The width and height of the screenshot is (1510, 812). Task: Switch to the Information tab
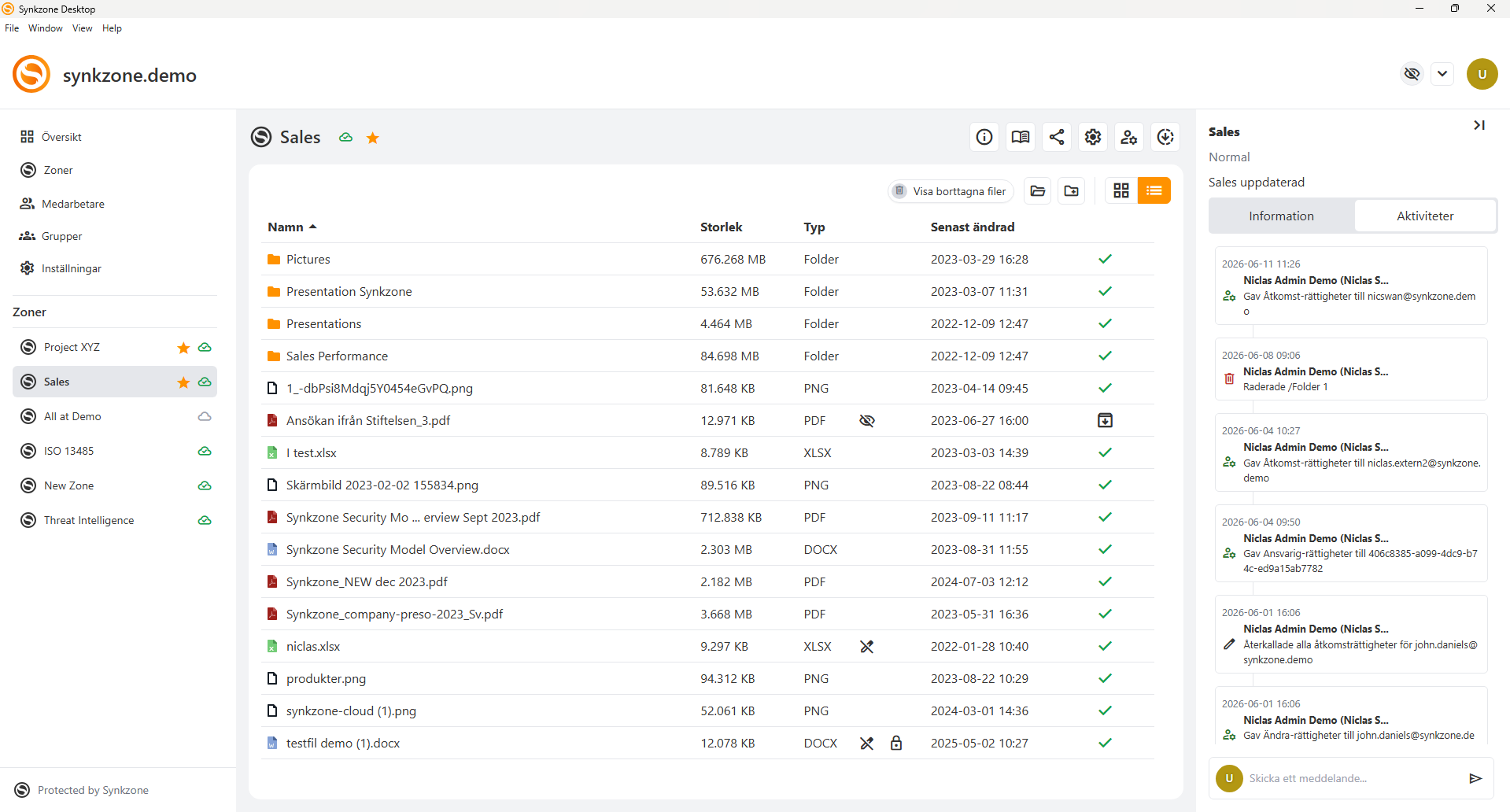tap(1281, 216)
